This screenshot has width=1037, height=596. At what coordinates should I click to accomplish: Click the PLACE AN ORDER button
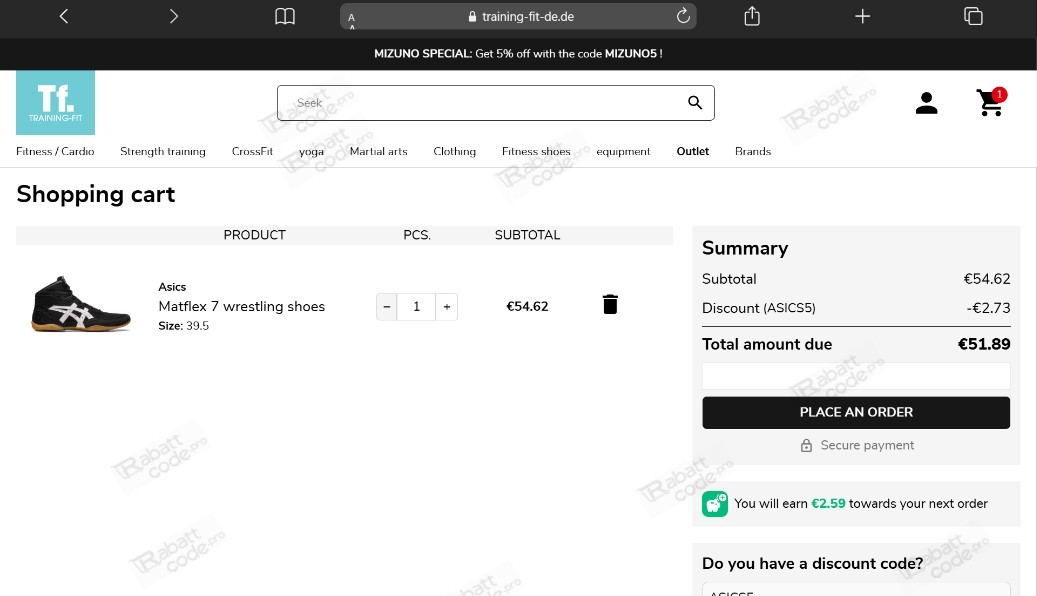coord(856,413)
